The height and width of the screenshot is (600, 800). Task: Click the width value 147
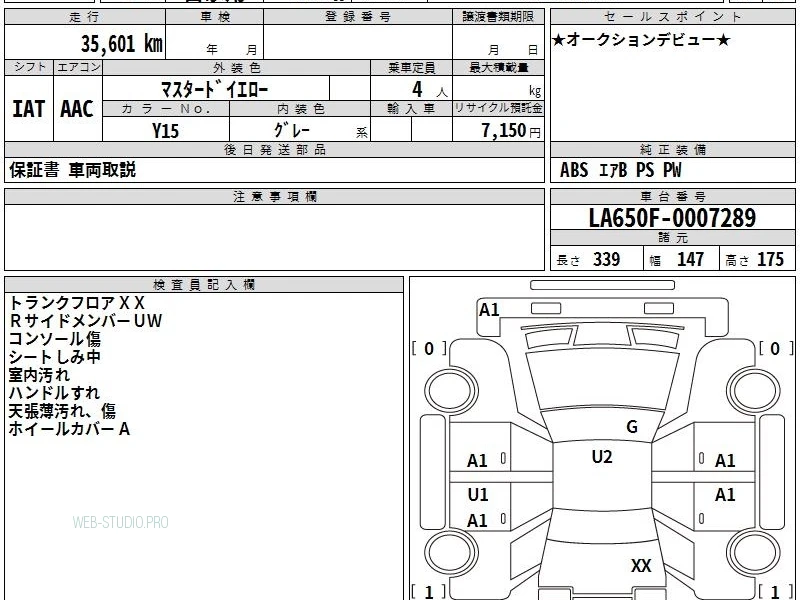(690, 259)
